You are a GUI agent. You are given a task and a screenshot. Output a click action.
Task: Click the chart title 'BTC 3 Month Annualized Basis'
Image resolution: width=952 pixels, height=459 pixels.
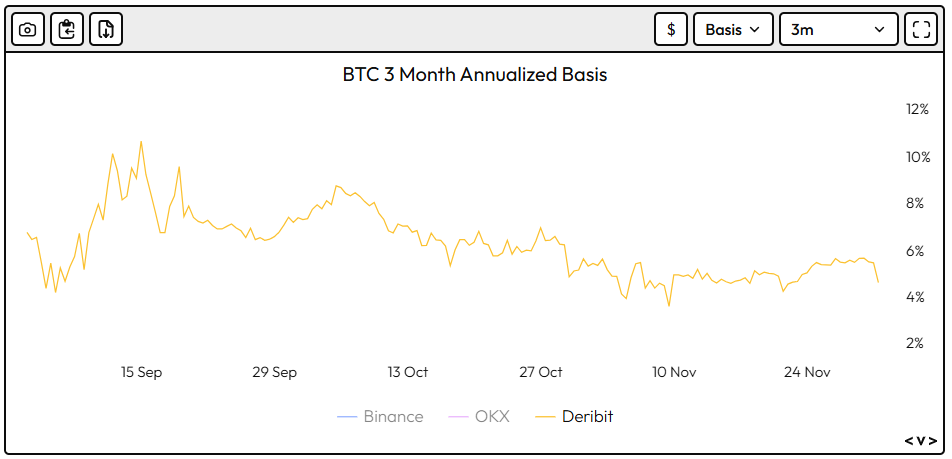click(x=475, y=75)
